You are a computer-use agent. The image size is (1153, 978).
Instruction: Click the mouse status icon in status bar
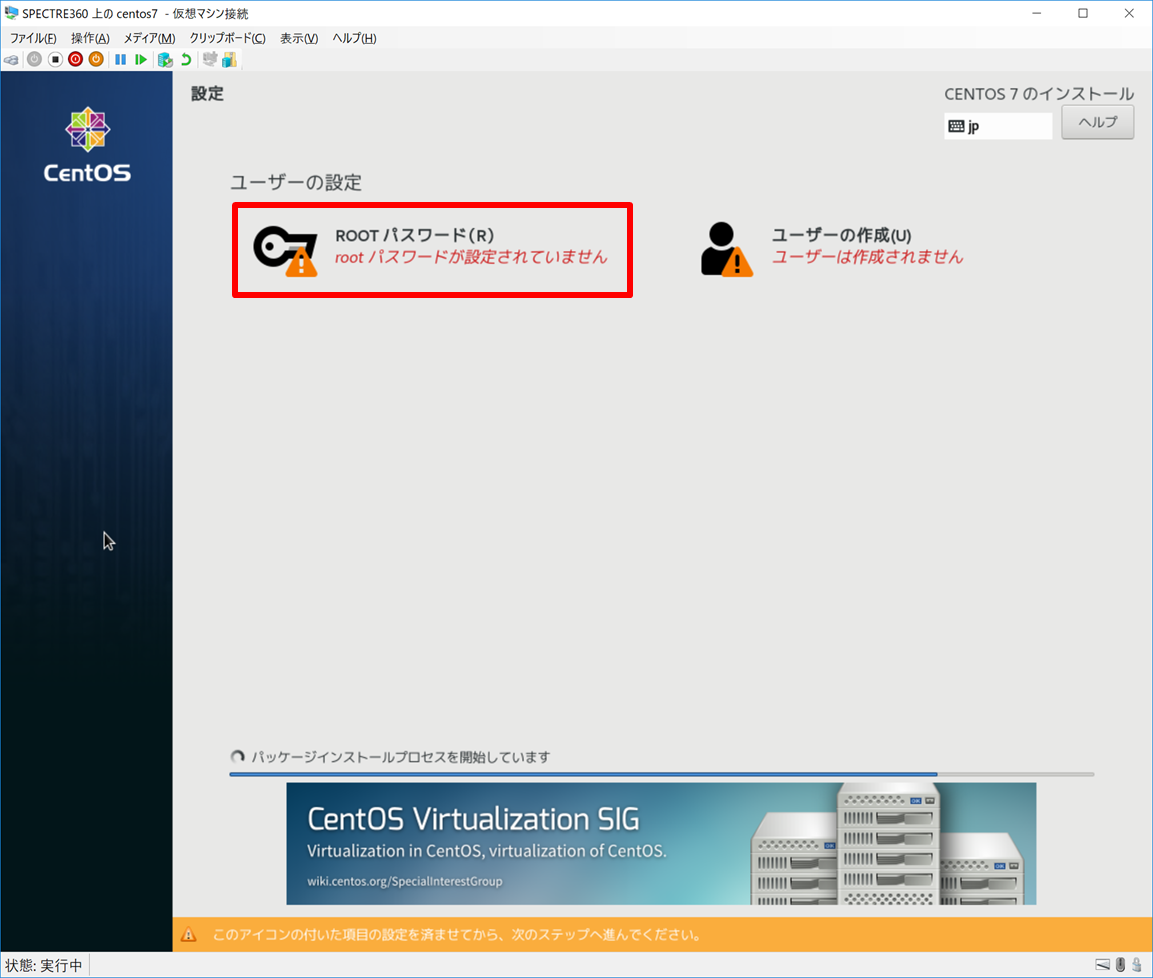coord(1121,965)
